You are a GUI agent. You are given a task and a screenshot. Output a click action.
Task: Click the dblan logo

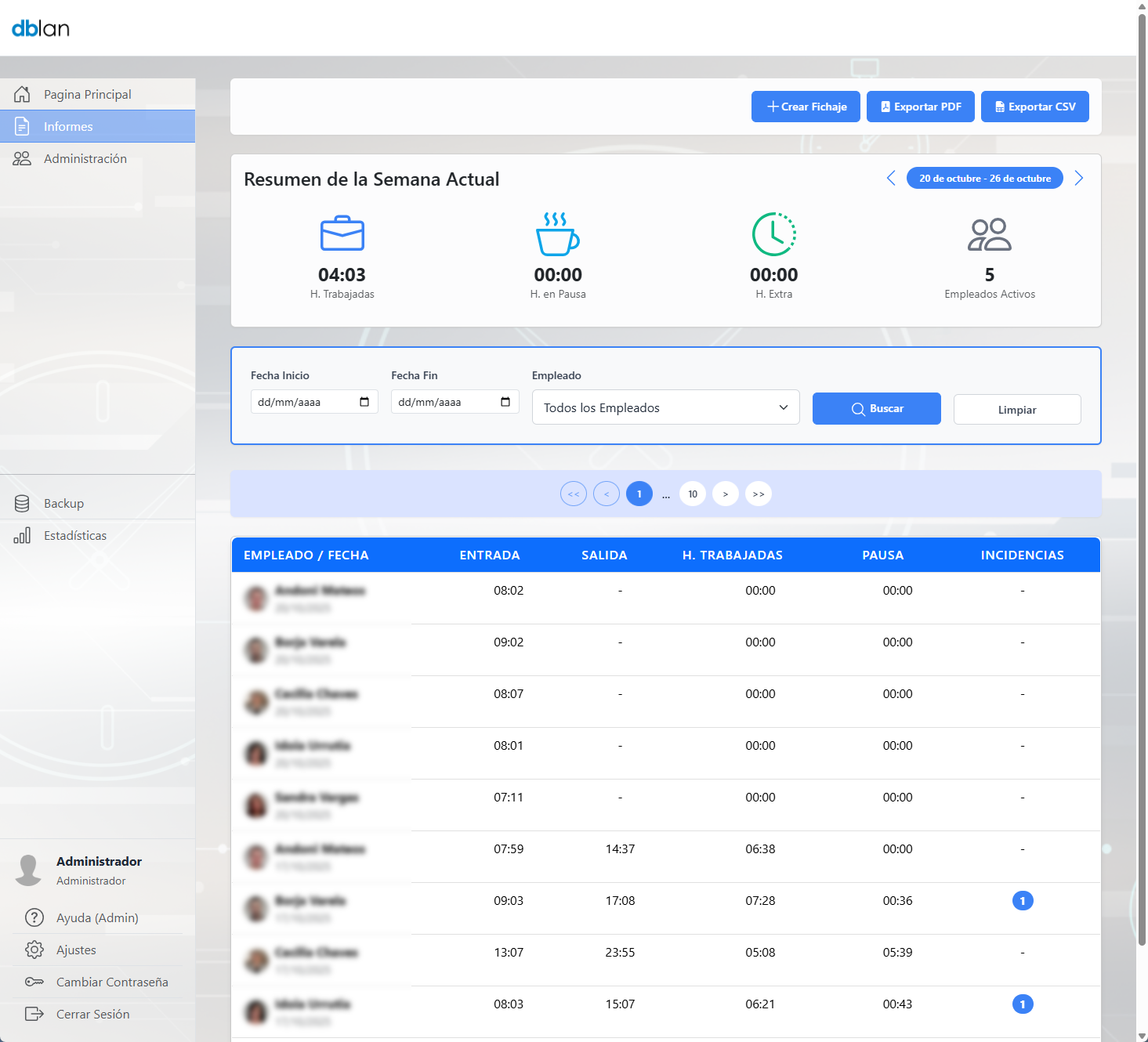coord(41,29)
